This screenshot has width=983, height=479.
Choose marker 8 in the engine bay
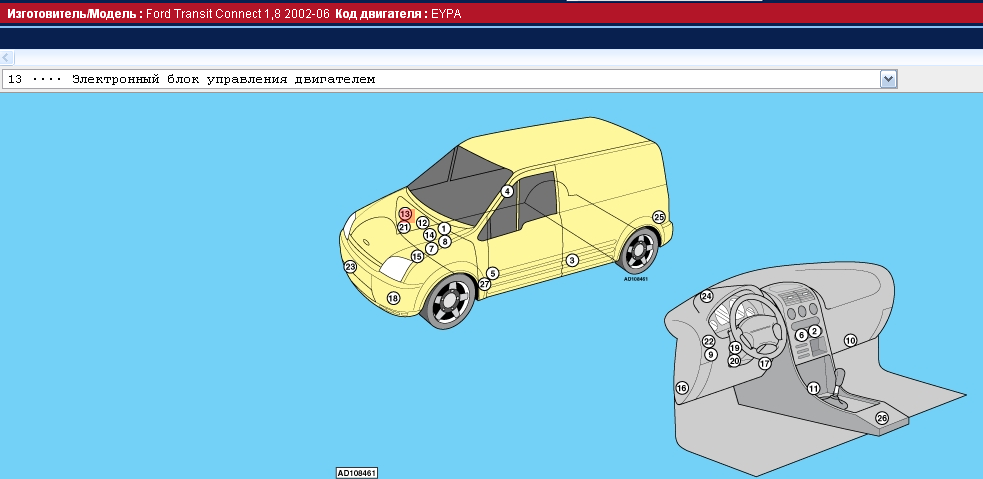click(445, 241)
